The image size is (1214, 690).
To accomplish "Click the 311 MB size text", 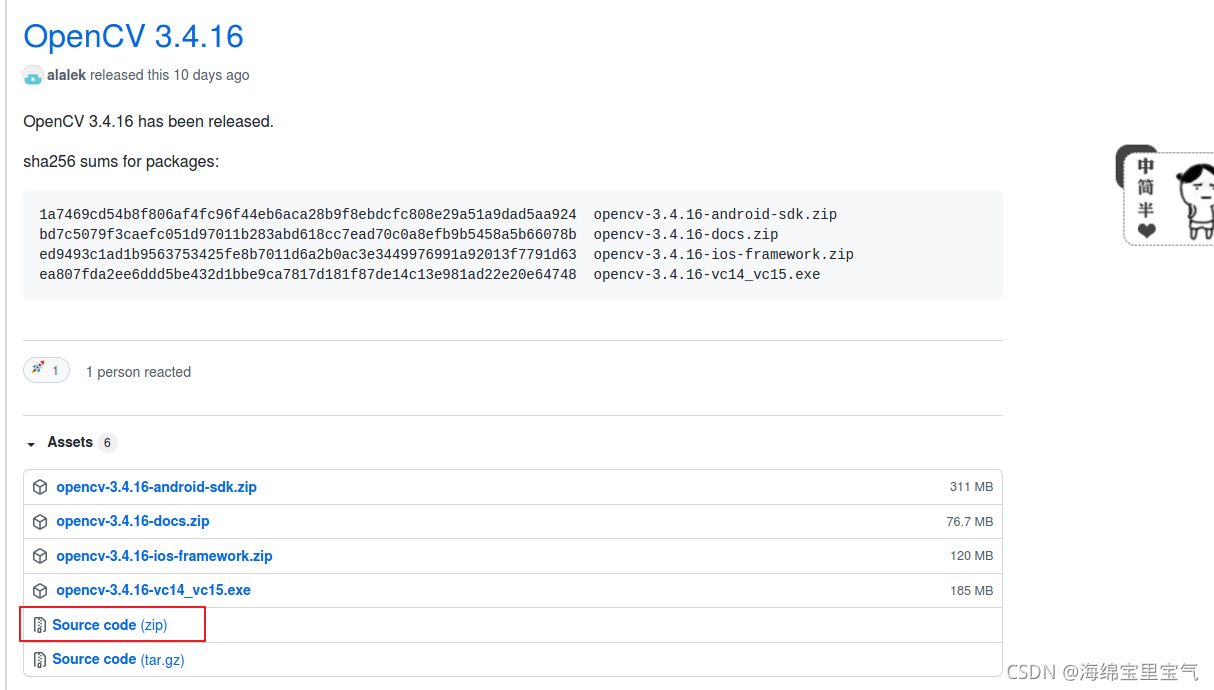I will coord(971,487).
